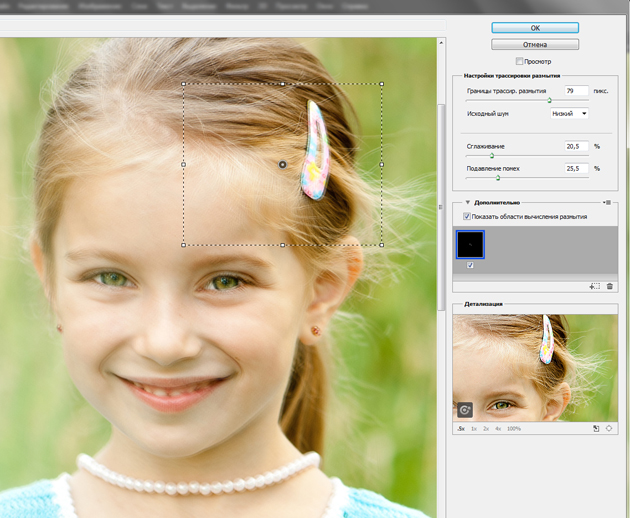The image size is (630, 518).
Task: Select 100% zoom in detail panel
Action: 514,428
